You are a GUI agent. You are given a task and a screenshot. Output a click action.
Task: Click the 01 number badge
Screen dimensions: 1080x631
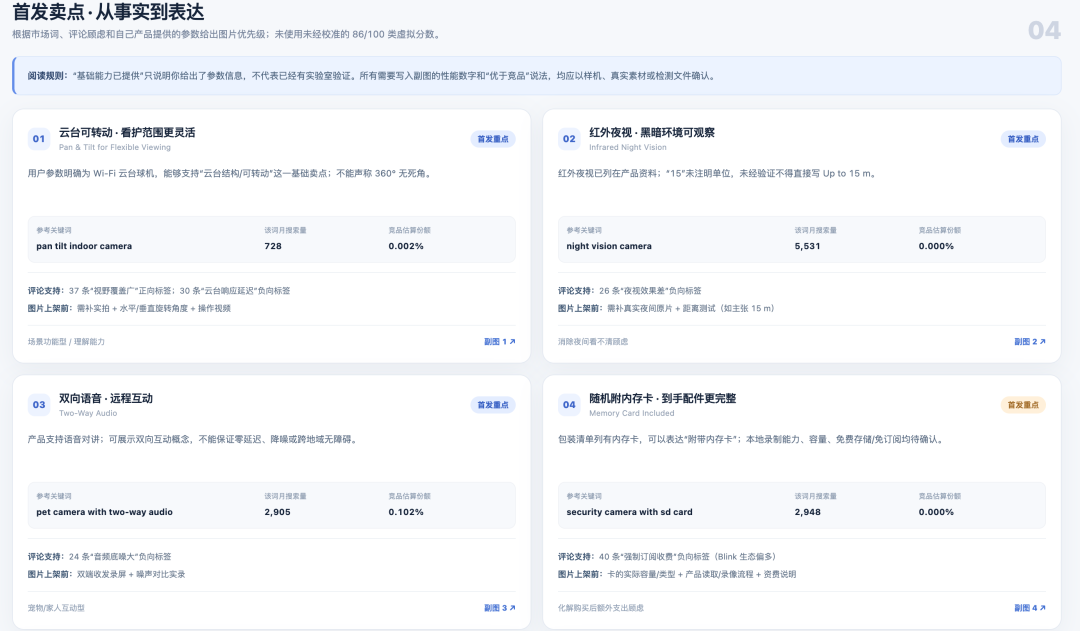[39, 138]
